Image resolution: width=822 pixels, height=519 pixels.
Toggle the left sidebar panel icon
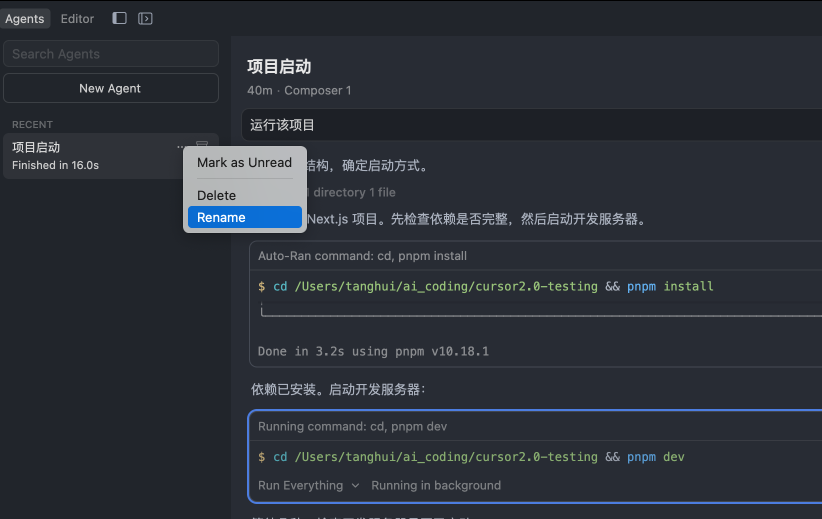coord(120,18)
